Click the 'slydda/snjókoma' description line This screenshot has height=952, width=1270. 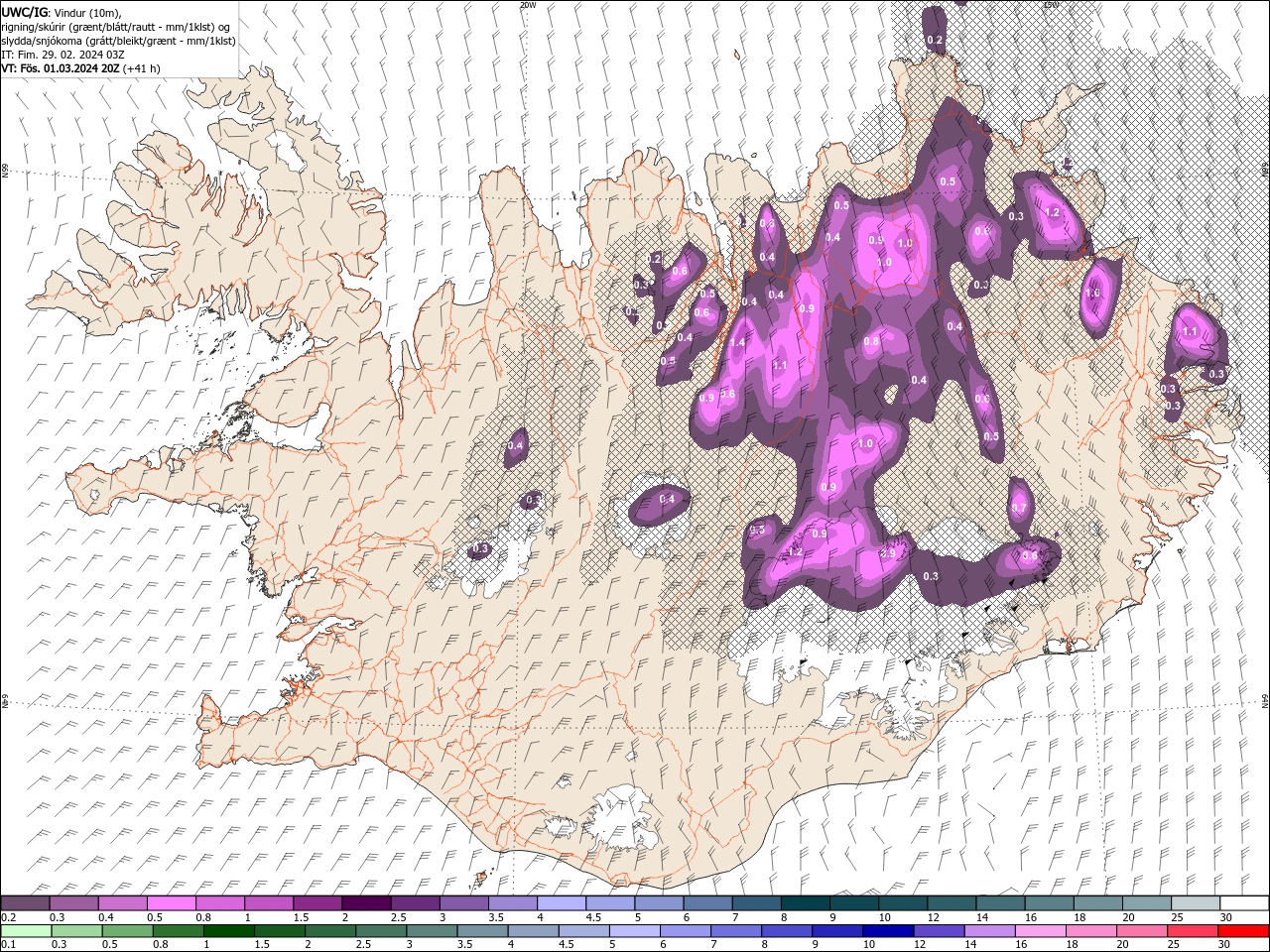tap(119, 41)
